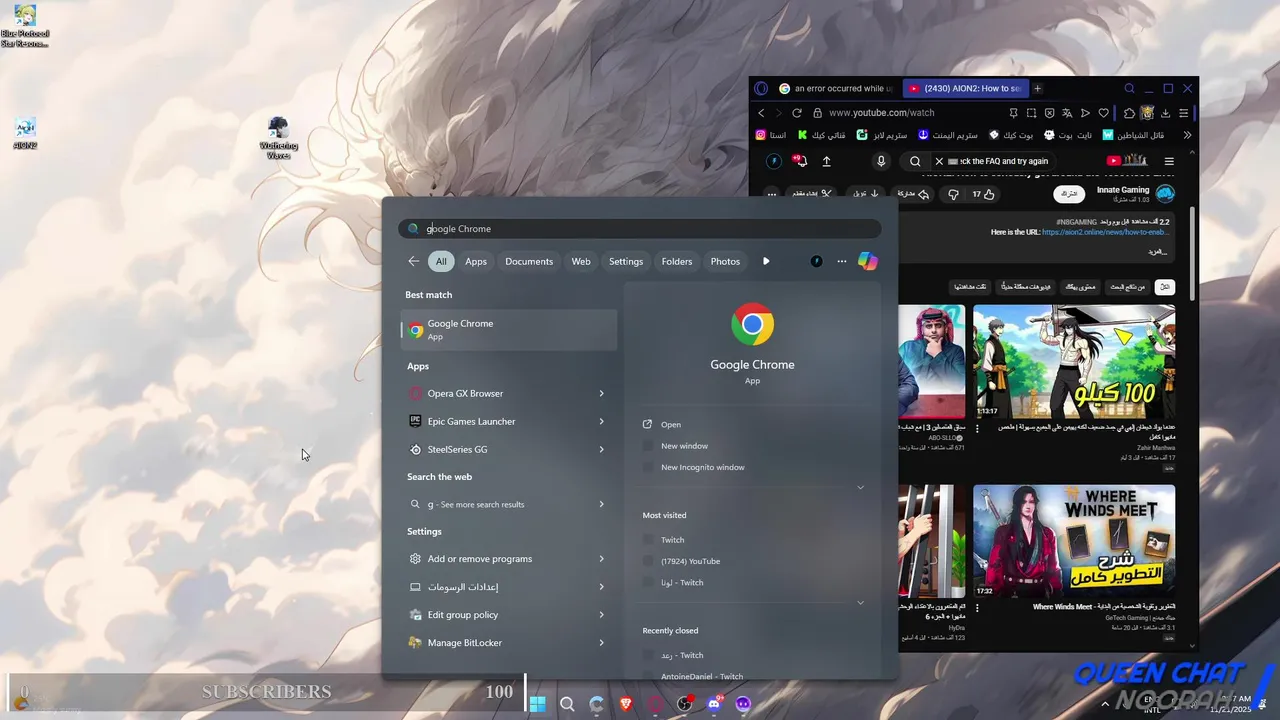Switch to 'an error occurred while' browser tab
The height and width of the screenshot is (720, 1280).
click(836, 88)
